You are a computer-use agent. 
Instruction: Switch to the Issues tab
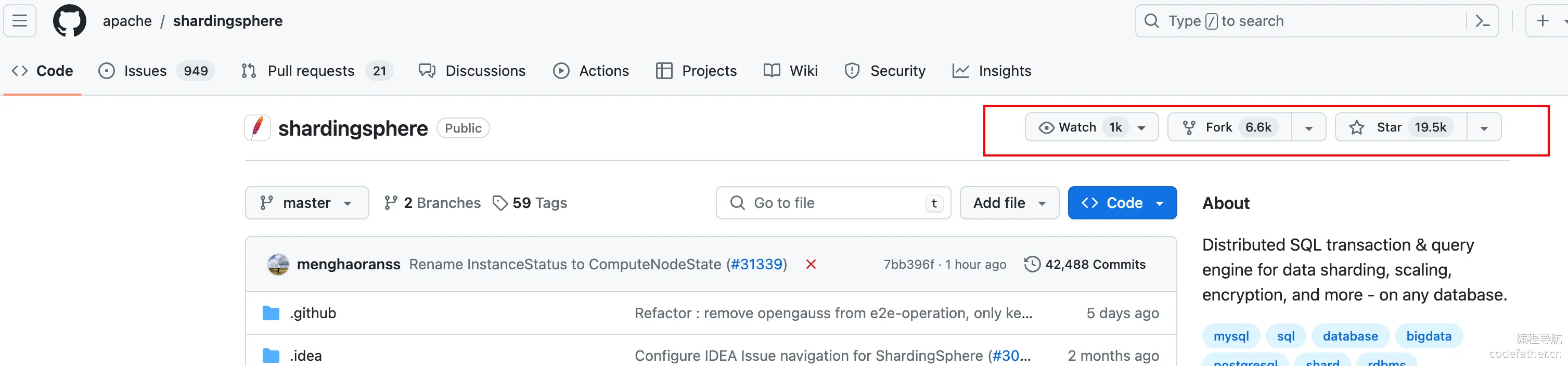pyautogui.click(x=157, y=71)
